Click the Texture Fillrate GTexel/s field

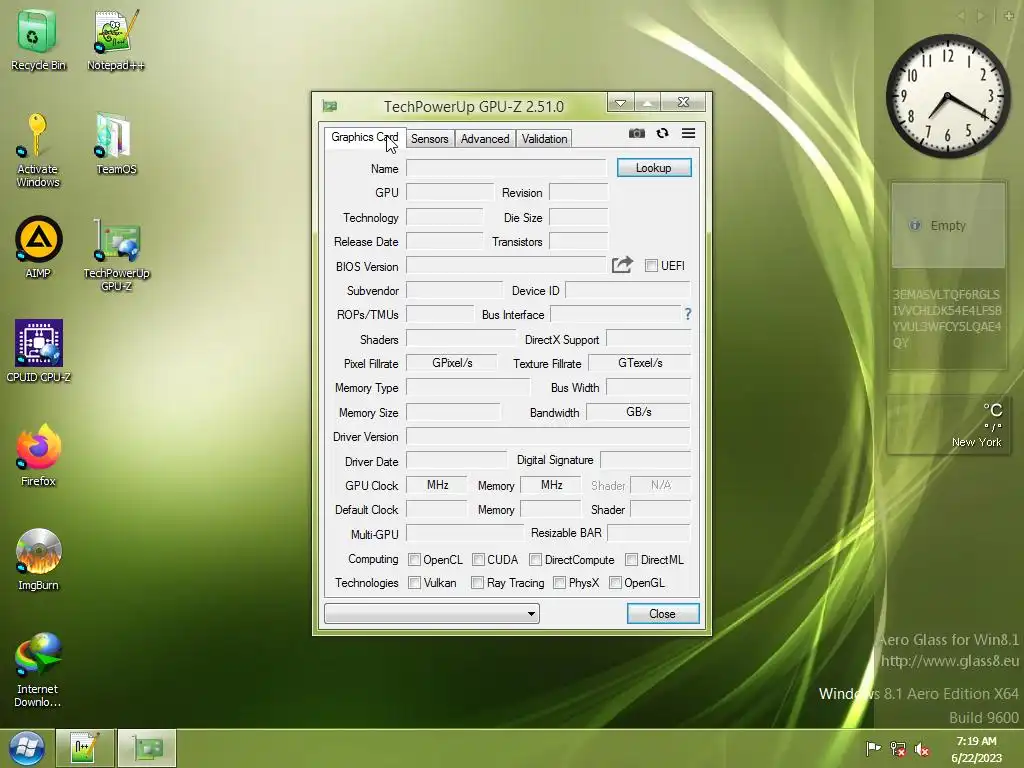[639, 363]
